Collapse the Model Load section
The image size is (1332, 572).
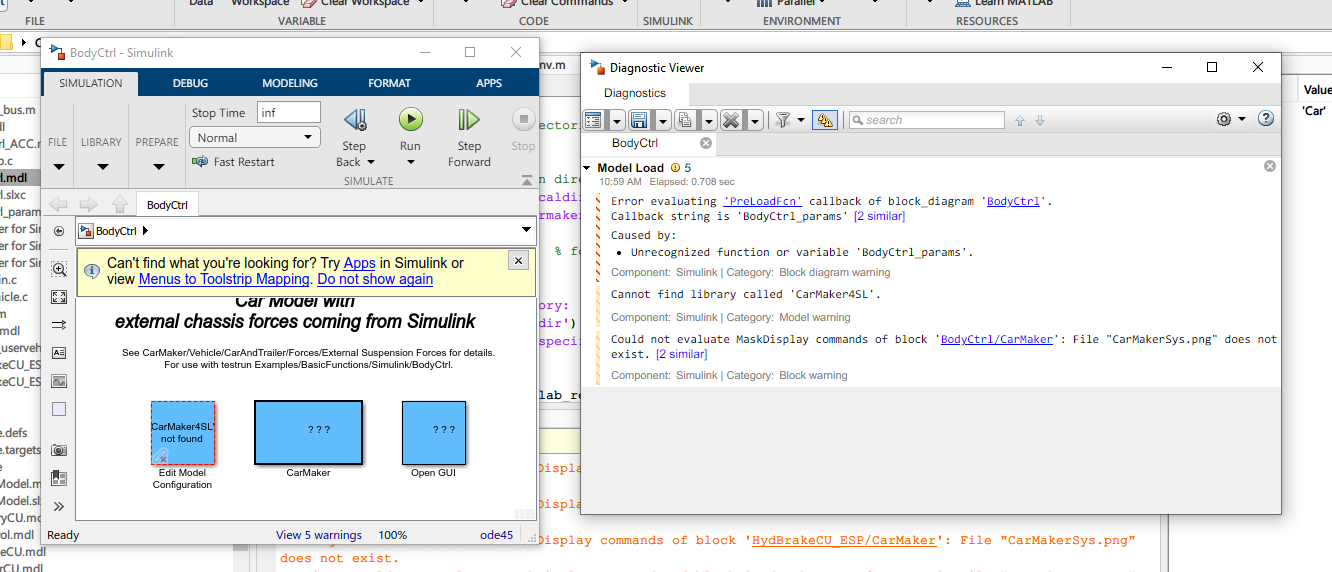[x=587, y=168]
